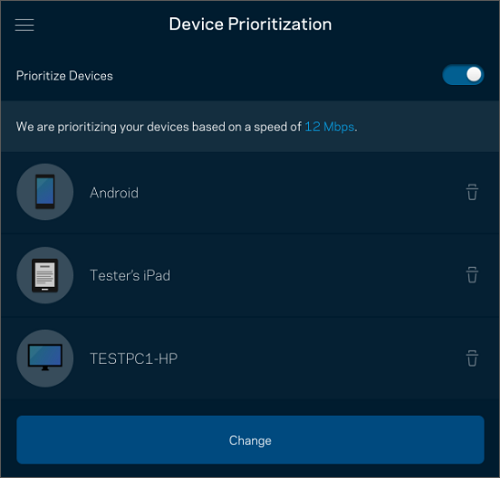Select the TESTPC1-HP device name
The width and height of the screenshot is (500, 478).
click(134, 359)
